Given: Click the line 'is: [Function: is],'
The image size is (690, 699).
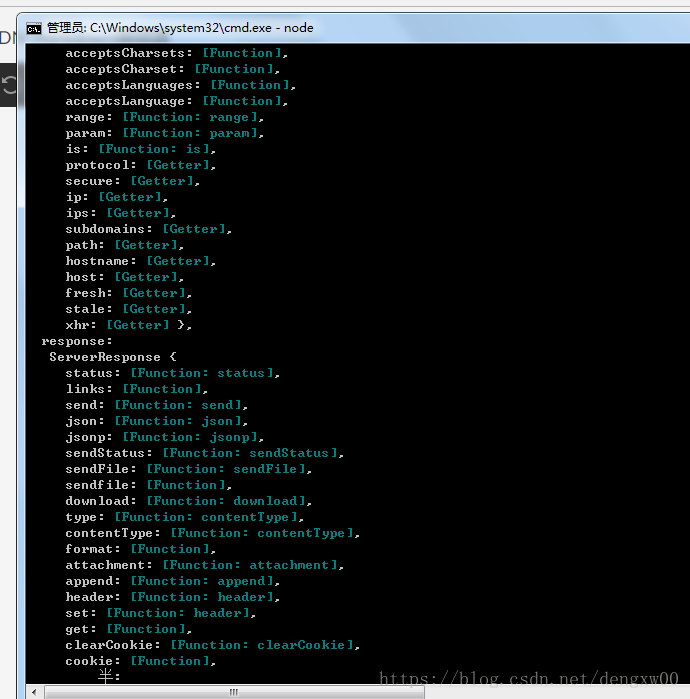Looking at the screenshot, I should 140,149.
